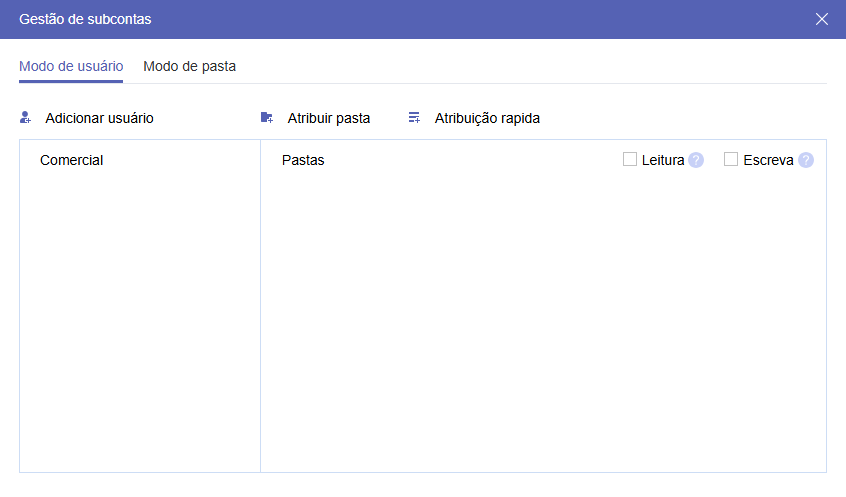
Task: Open the help tooltip beside Escreva
Action: (x=806, y=160)
